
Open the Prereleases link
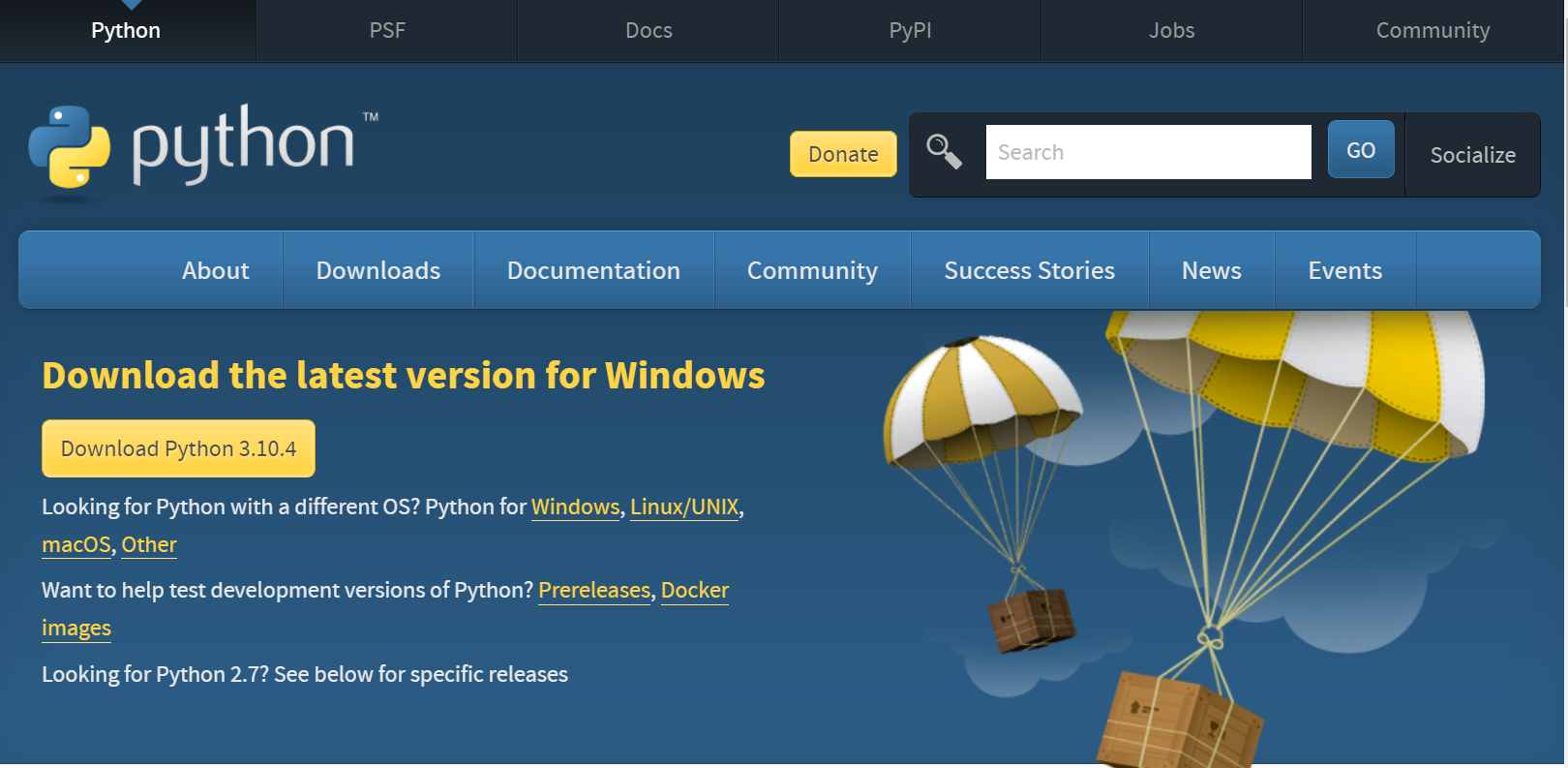tap(594, 591)
